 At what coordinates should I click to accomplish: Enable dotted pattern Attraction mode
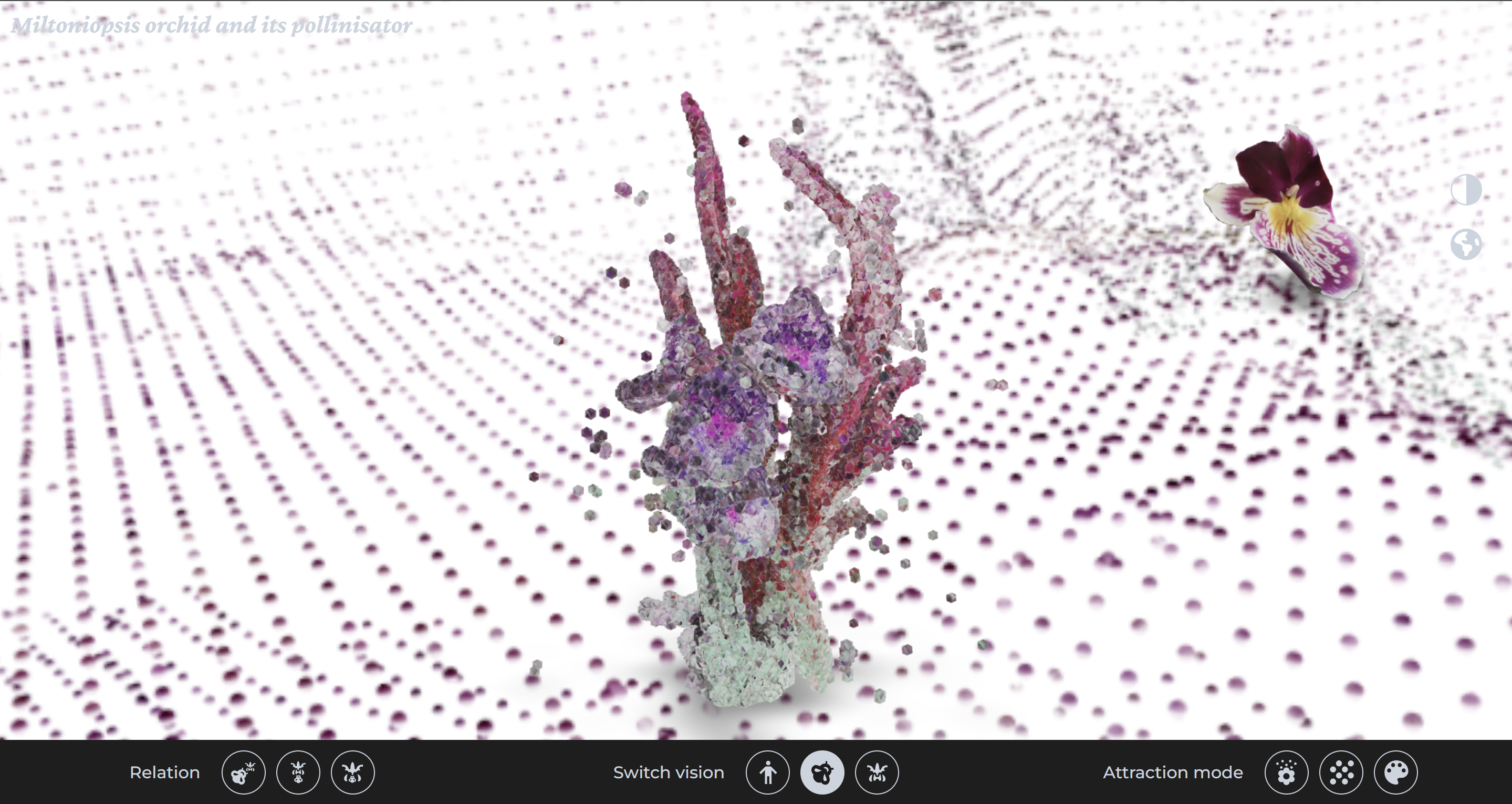[x=1341, y=772]
